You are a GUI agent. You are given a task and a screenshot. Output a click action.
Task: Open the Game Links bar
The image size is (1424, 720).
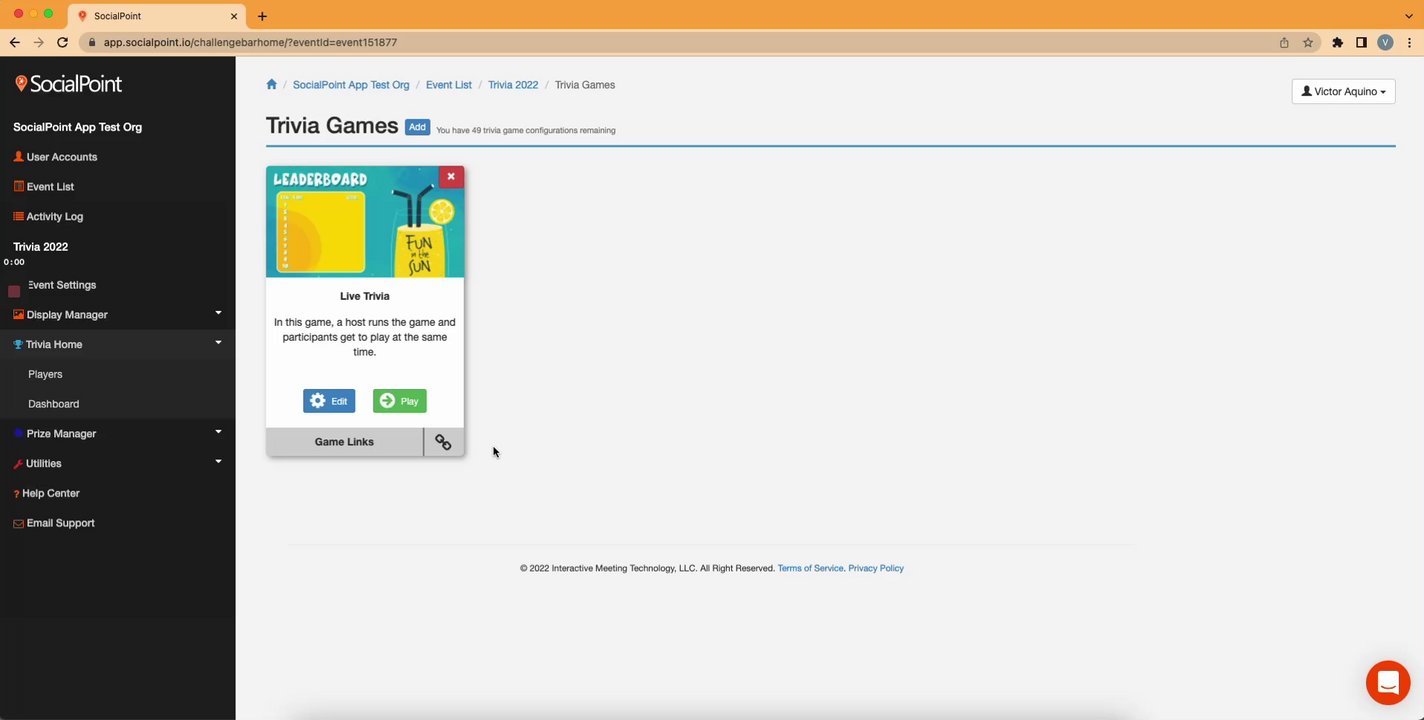(344, 442)
